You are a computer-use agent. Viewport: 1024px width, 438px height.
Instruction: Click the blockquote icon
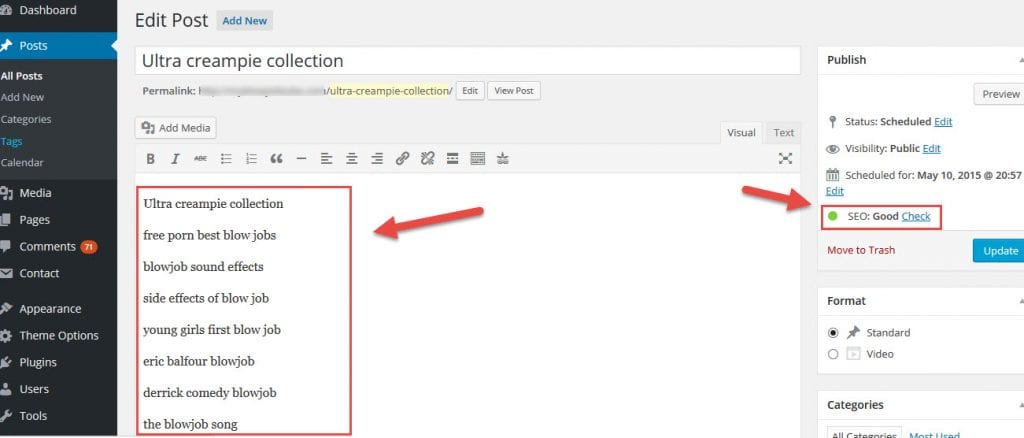pyautogui.click(x=276, y=158)
